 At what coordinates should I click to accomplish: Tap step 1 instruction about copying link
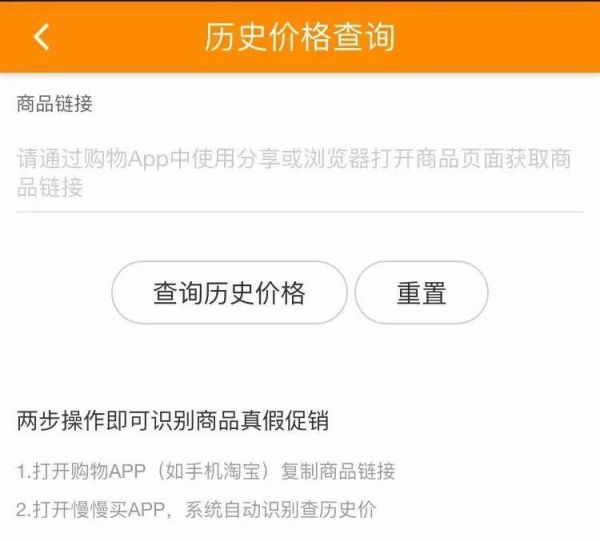(x=206, y=471)
